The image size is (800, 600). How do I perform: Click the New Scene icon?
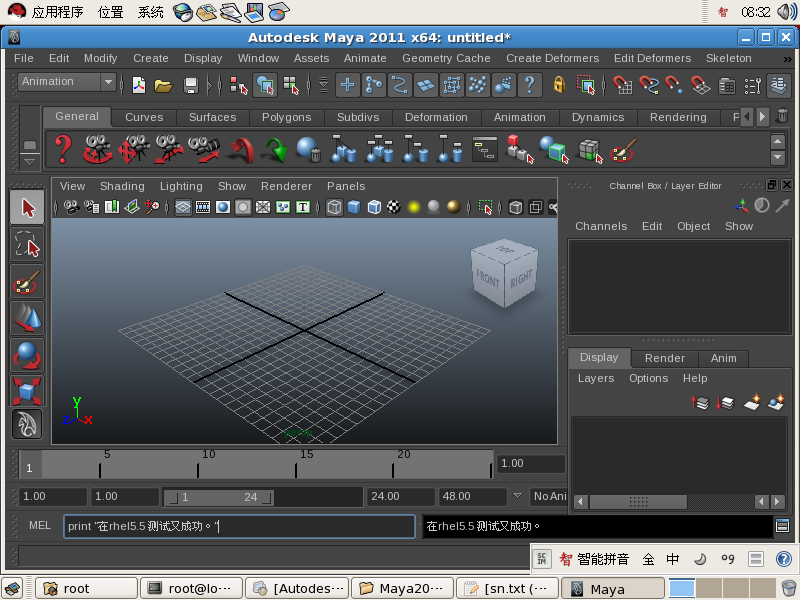pos(139,85)
